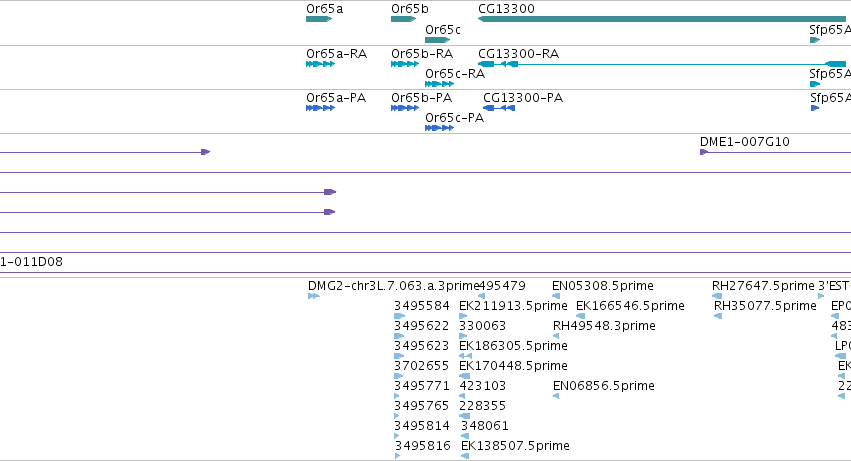851x461 pixels.
Task: Click the Or65b-PA protein label
Action: (x=422, y=98)
